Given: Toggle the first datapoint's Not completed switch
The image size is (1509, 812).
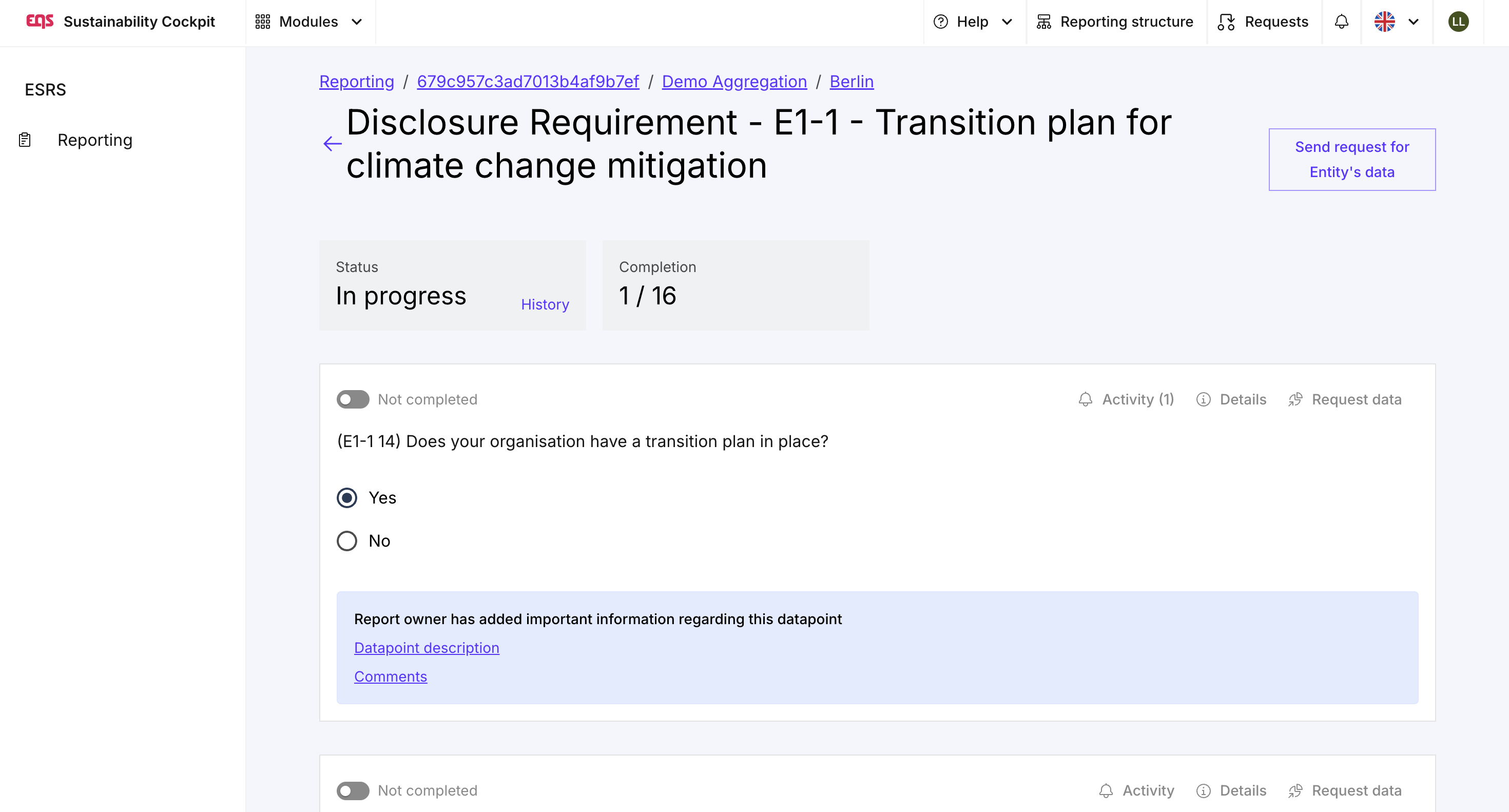Looking at the screenshot, I should 353,399.
